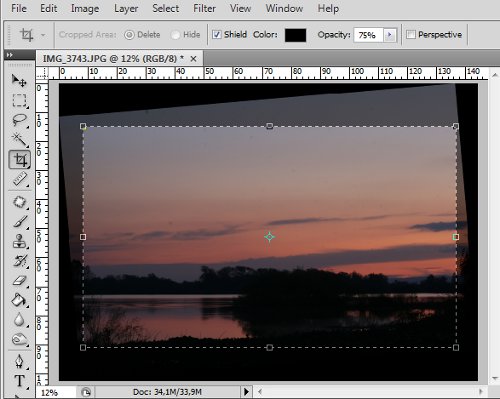500x399 pixels.
Task: Click the Opacity 75% input field
Action: coord(368,35)
